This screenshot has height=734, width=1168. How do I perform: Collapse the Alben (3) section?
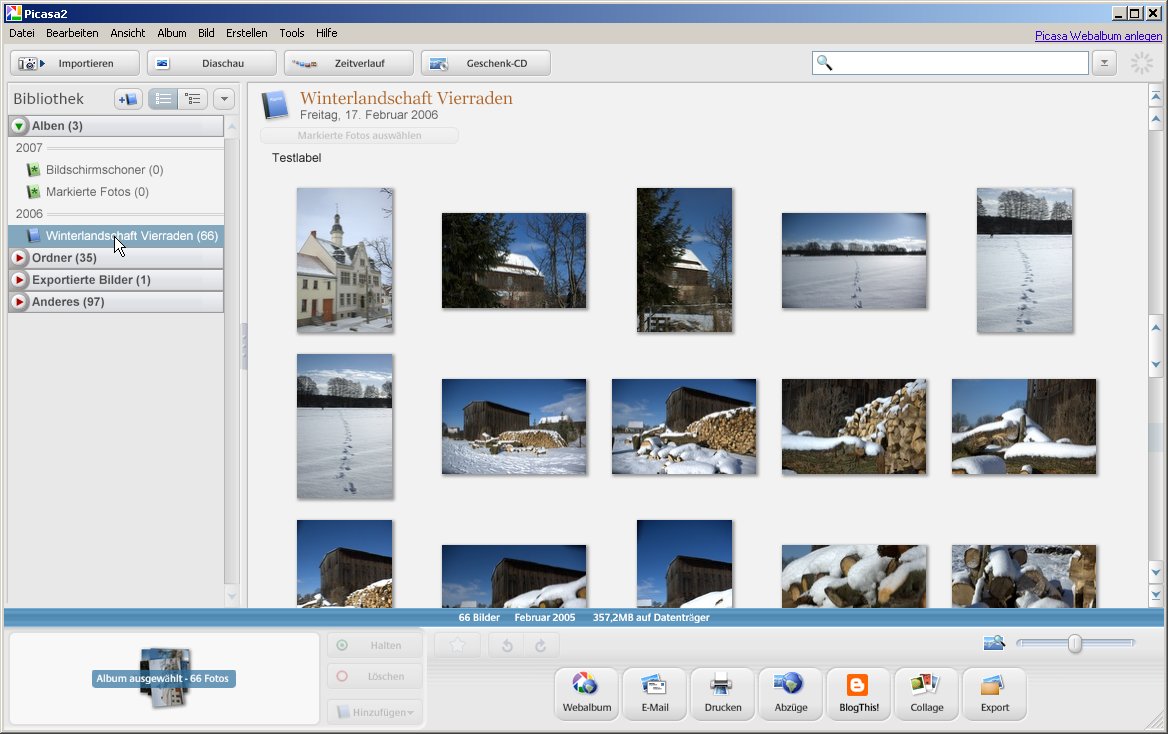pos(19,126)
